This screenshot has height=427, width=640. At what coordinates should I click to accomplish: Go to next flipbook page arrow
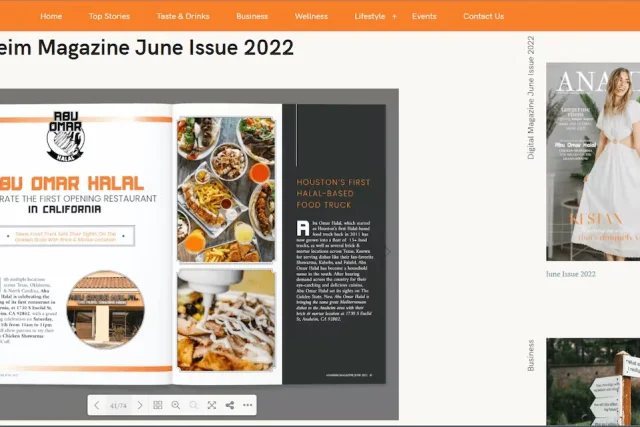coord(140,405)
